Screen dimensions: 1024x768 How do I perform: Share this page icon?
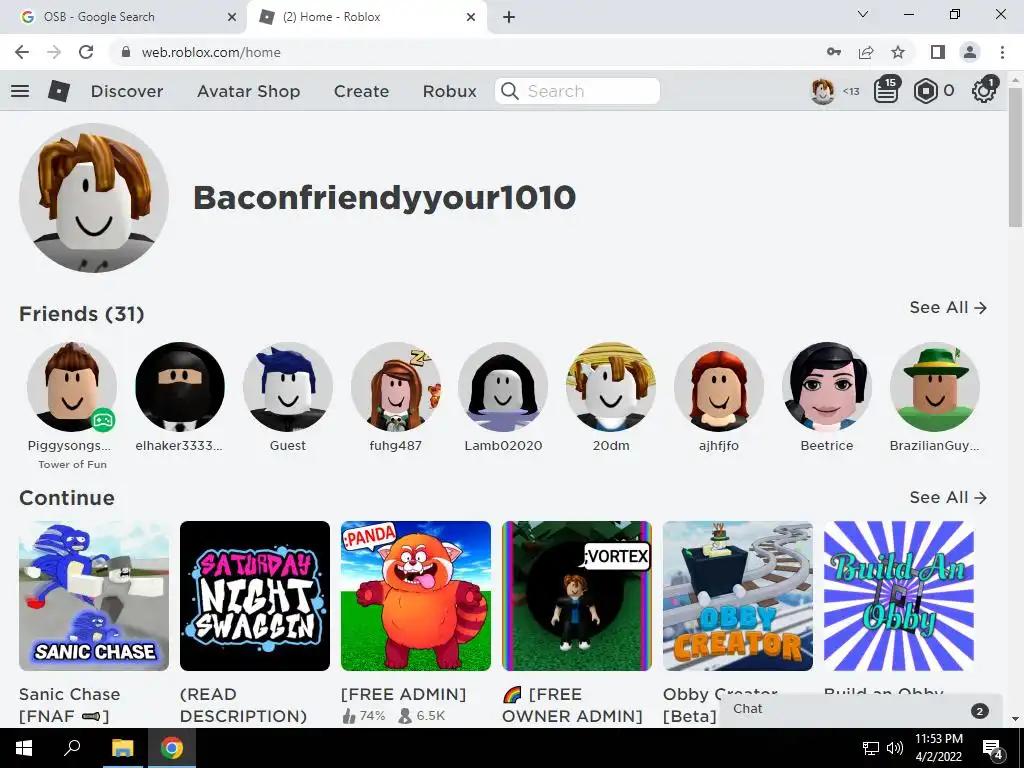(866, 52)
